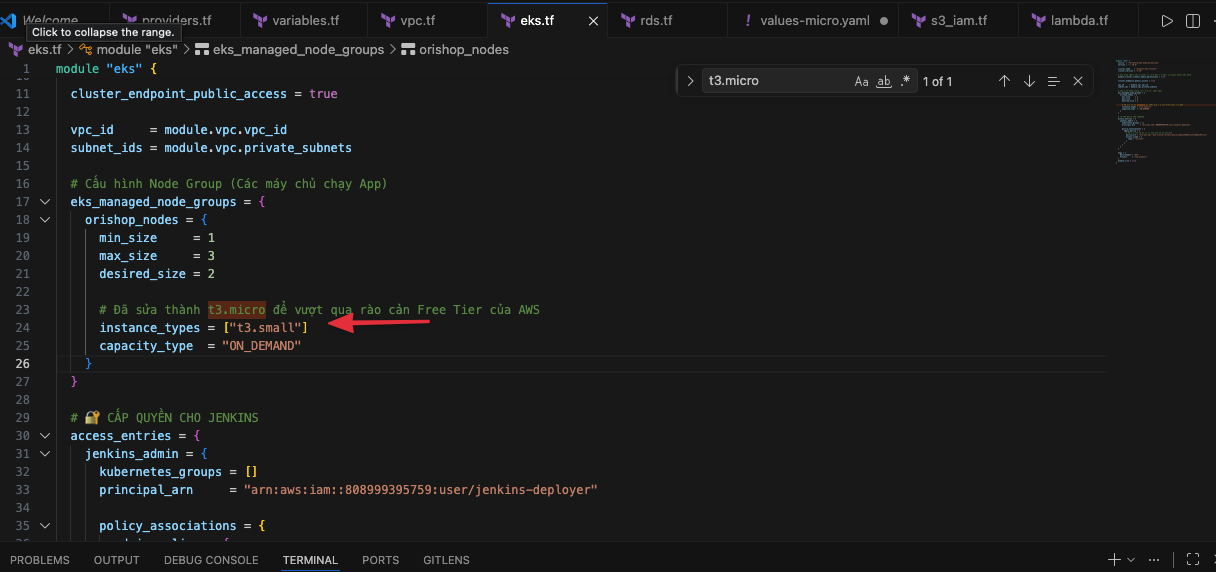This screenshot has height=572, width=1216.
Task: Collapse the access_entries block at line 30
Action: pyautogui.click(x=44, y=436)
